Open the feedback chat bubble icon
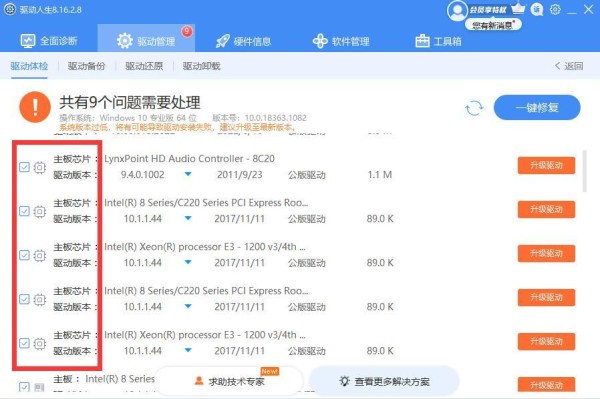This screenshot has width=600, height=399. [x=537, y=10]
